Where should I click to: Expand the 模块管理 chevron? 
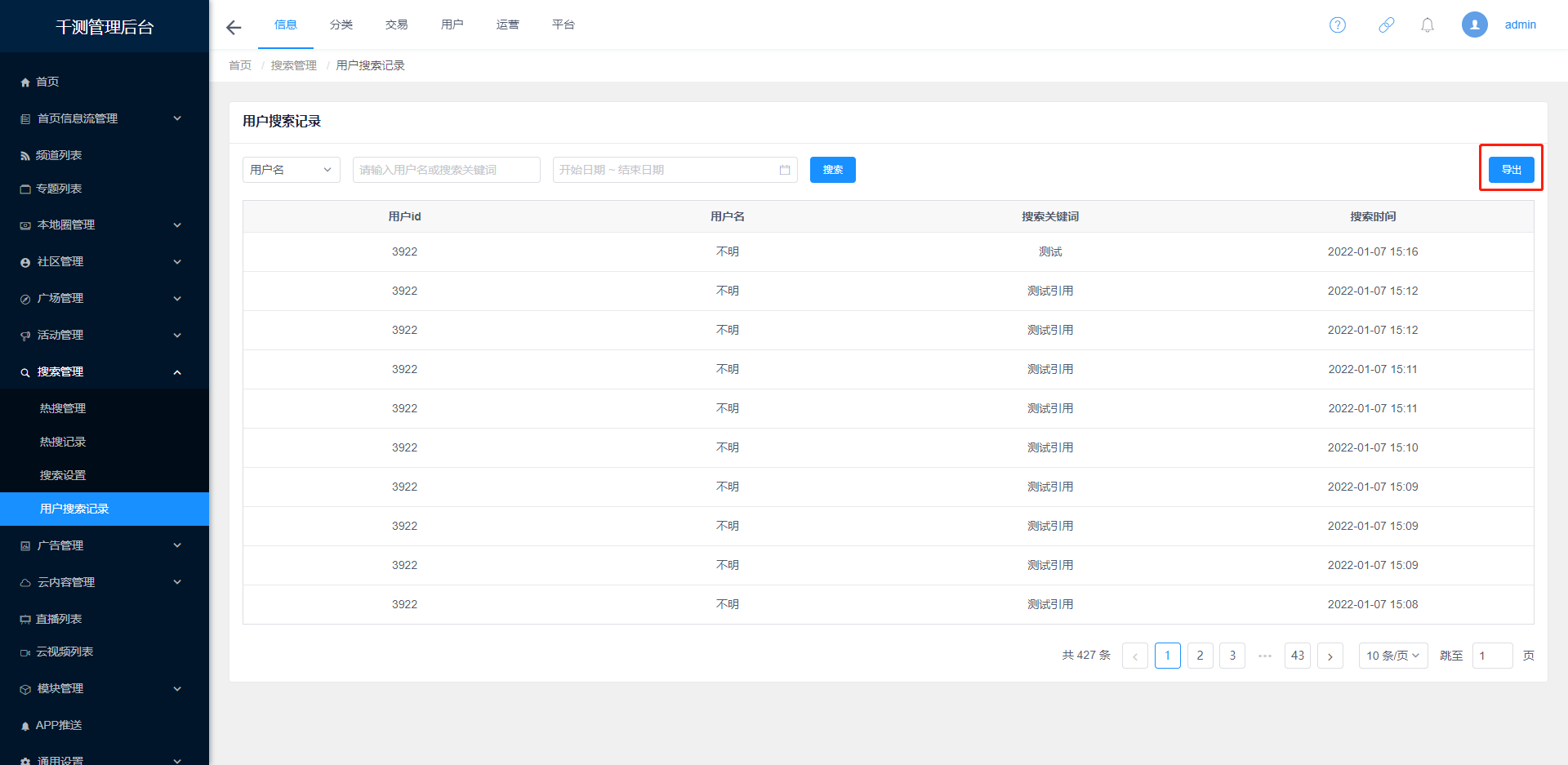click(177, 688)
